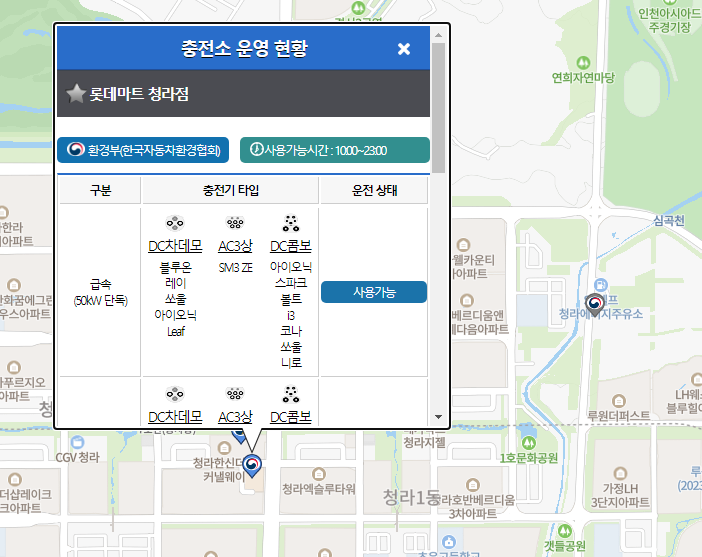Click 더샵레이크 apartment building icon
This screenshot has height=557, width=702.
tap(15, 479)
